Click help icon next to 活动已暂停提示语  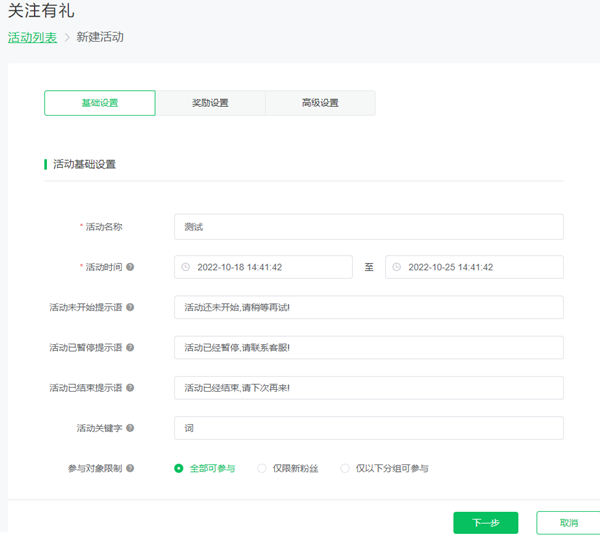pos(130,347)
